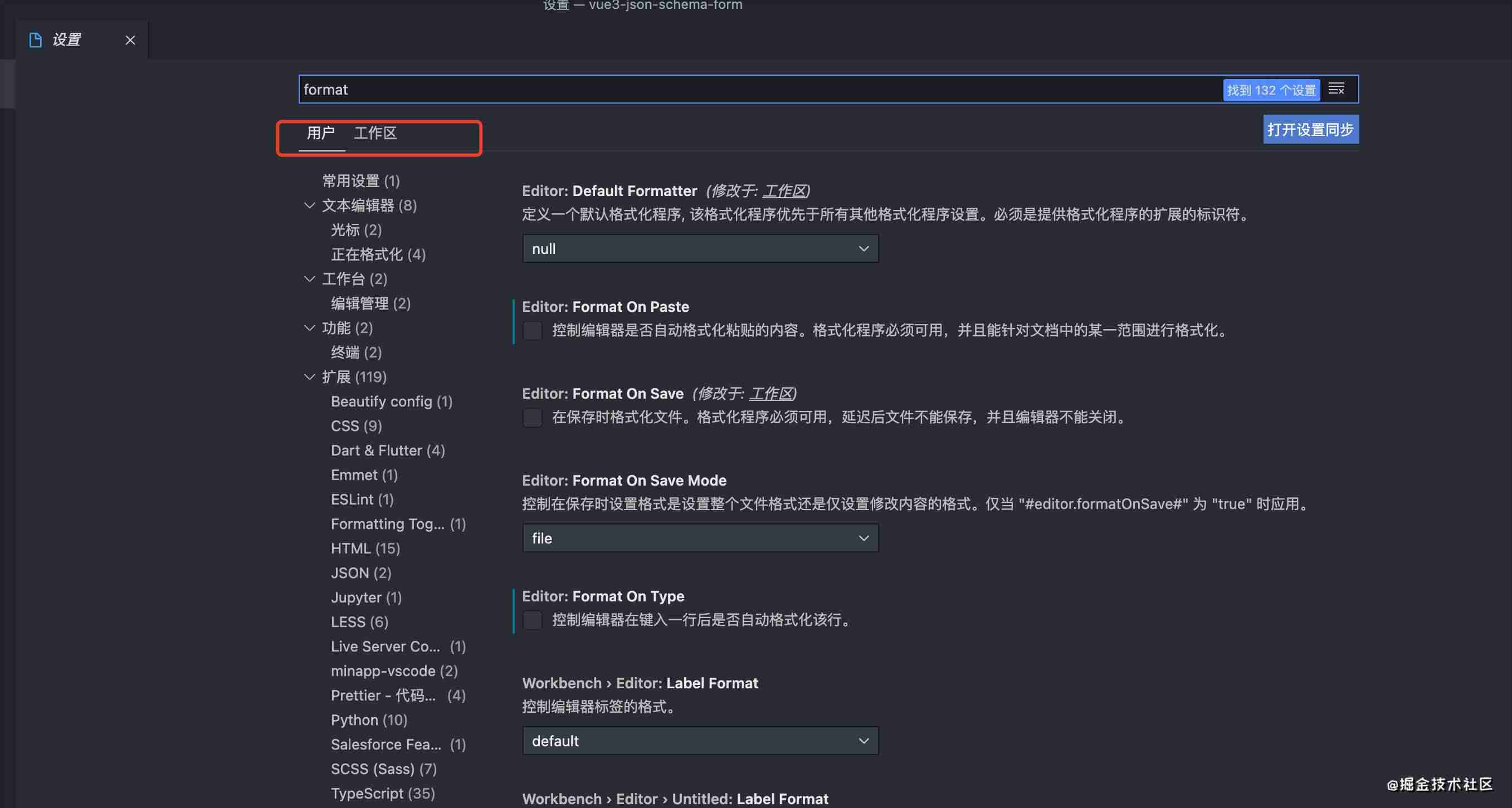Click the Workbench Editor: Label Format title
This screenshot has width=1512, height=808.
[640, 683]
